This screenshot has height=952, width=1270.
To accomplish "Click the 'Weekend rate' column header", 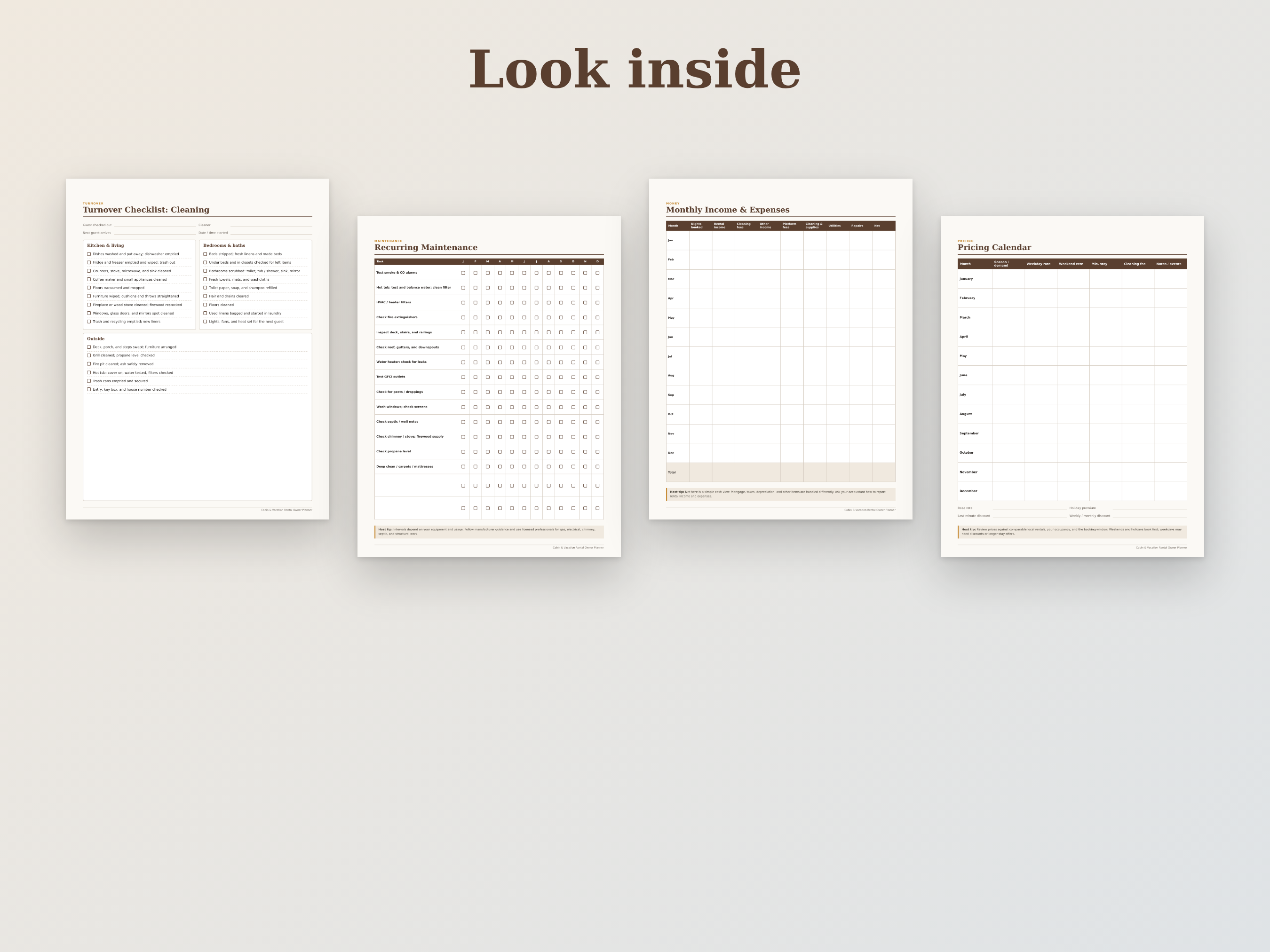I will [x=1071, y=264].
